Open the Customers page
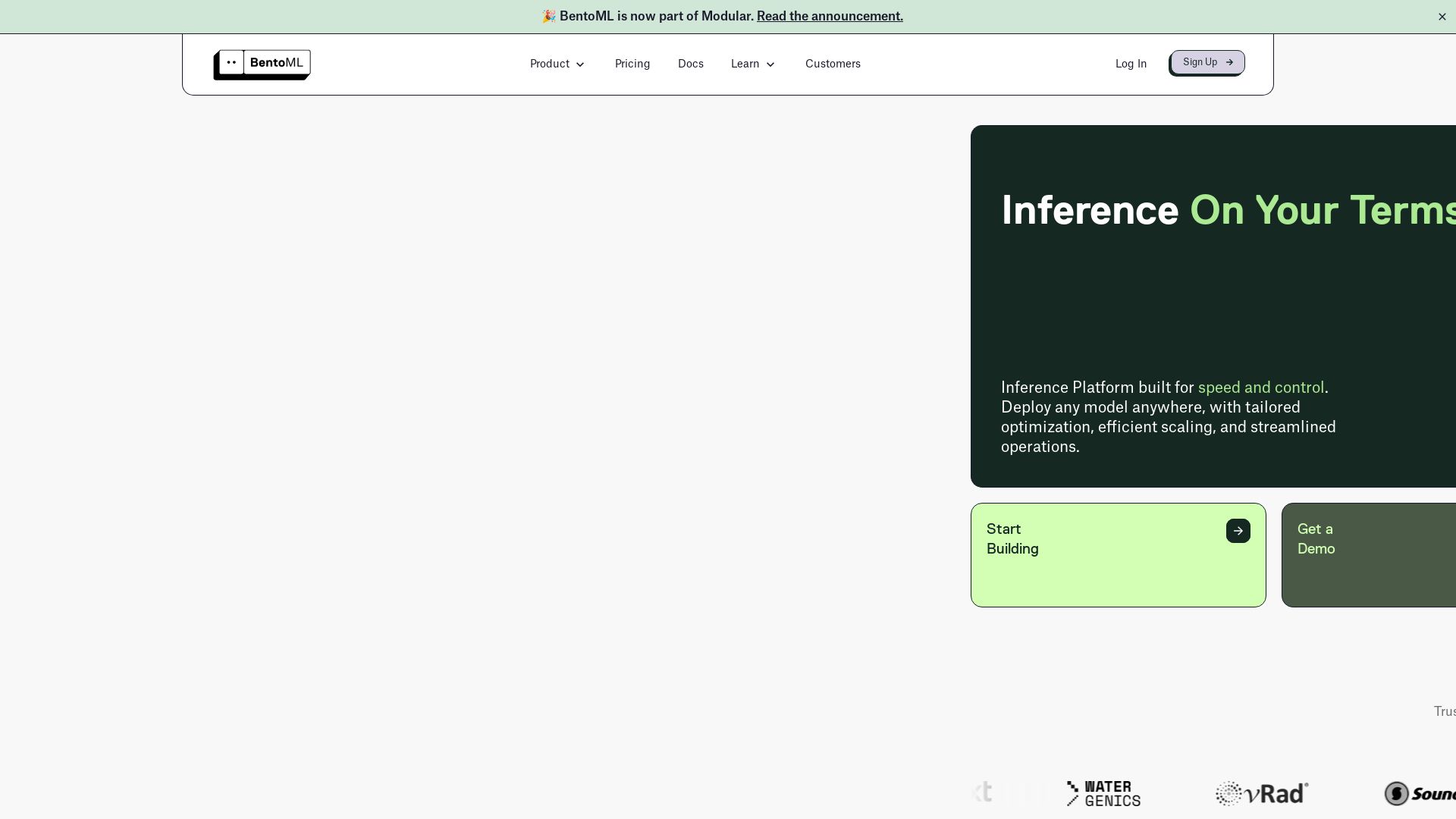Image resolution: width=1456 pixels, height=819 pixels. 833,64
